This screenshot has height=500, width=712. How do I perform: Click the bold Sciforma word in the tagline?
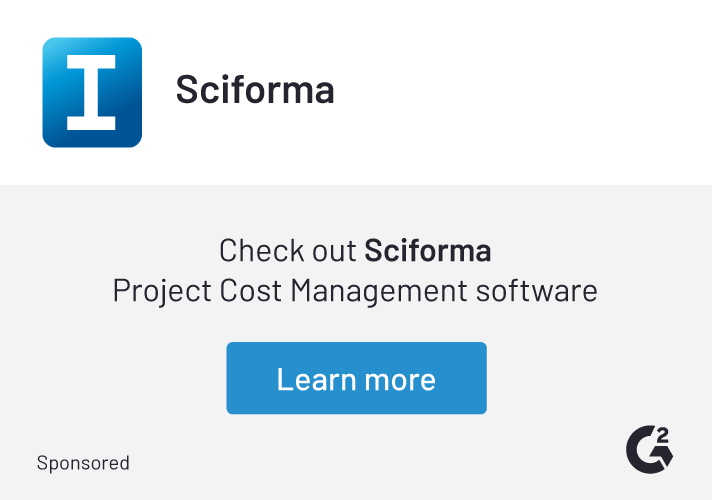pyautogui.click(x=427, y=250)
